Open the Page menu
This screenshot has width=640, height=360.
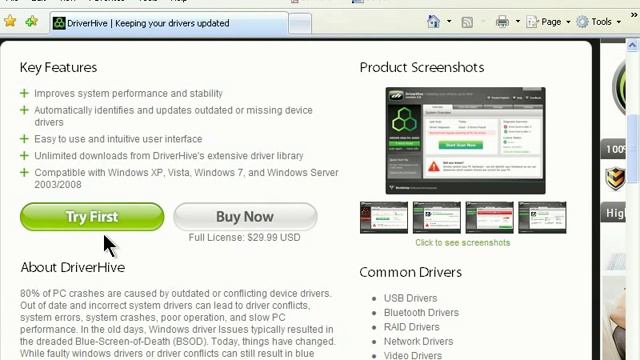pyautogui.click(x=548, y=22)
